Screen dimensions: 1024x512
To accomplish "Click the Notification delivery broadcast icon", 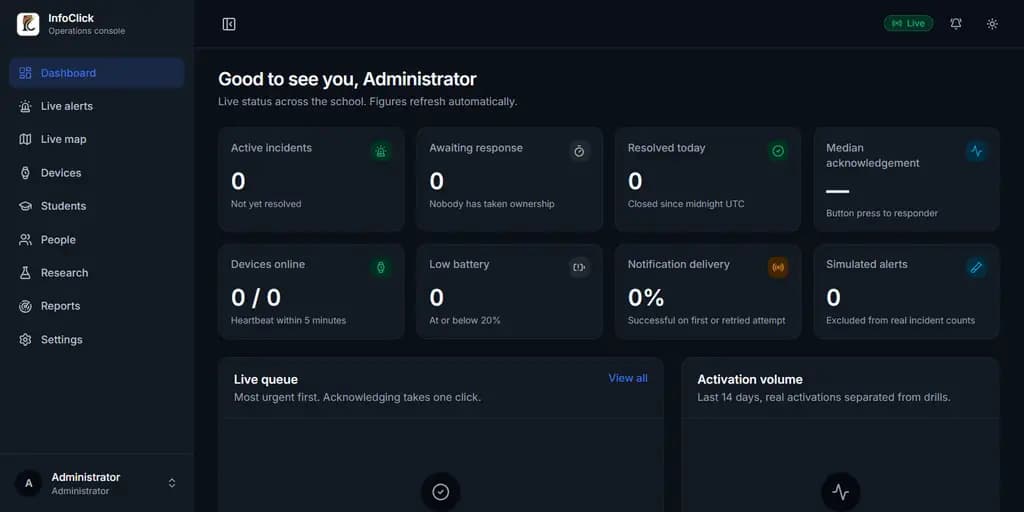I will [778, 267].
